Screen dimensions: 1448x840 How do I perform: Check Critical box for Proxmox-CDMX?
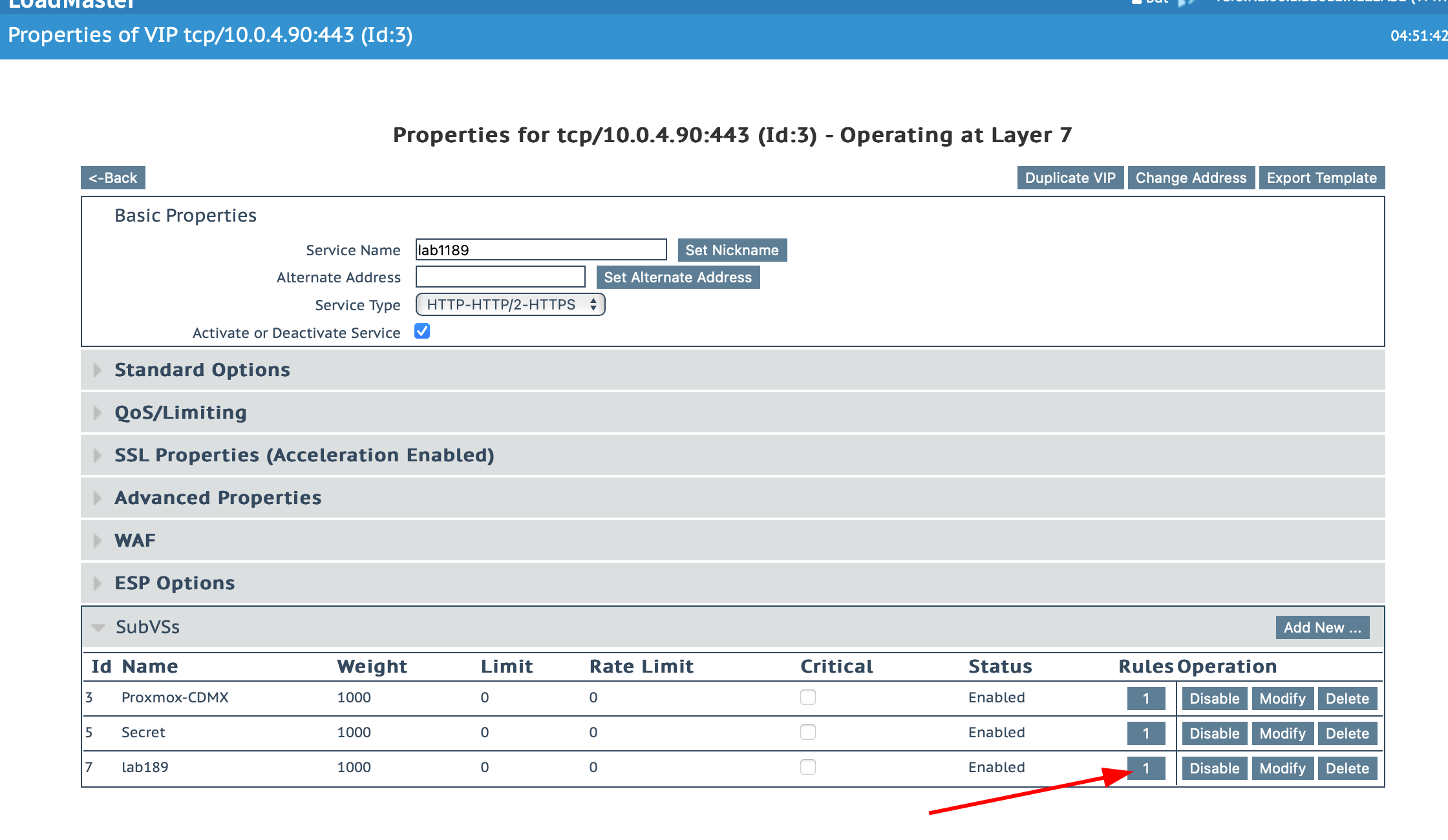point(807,697)
